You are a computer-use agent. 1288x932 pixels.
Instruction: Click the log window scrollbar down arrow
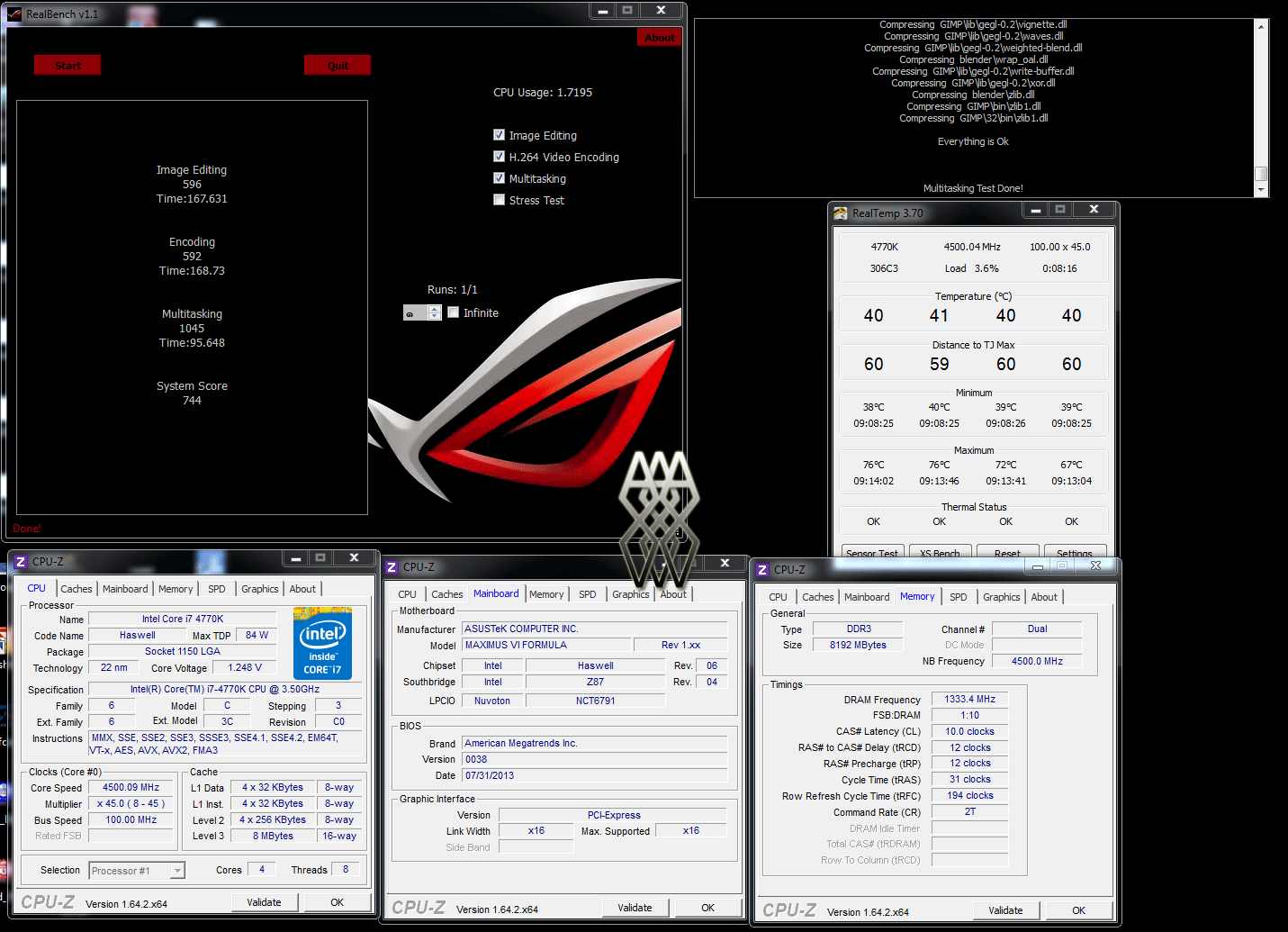click(x=1261, y=190)
